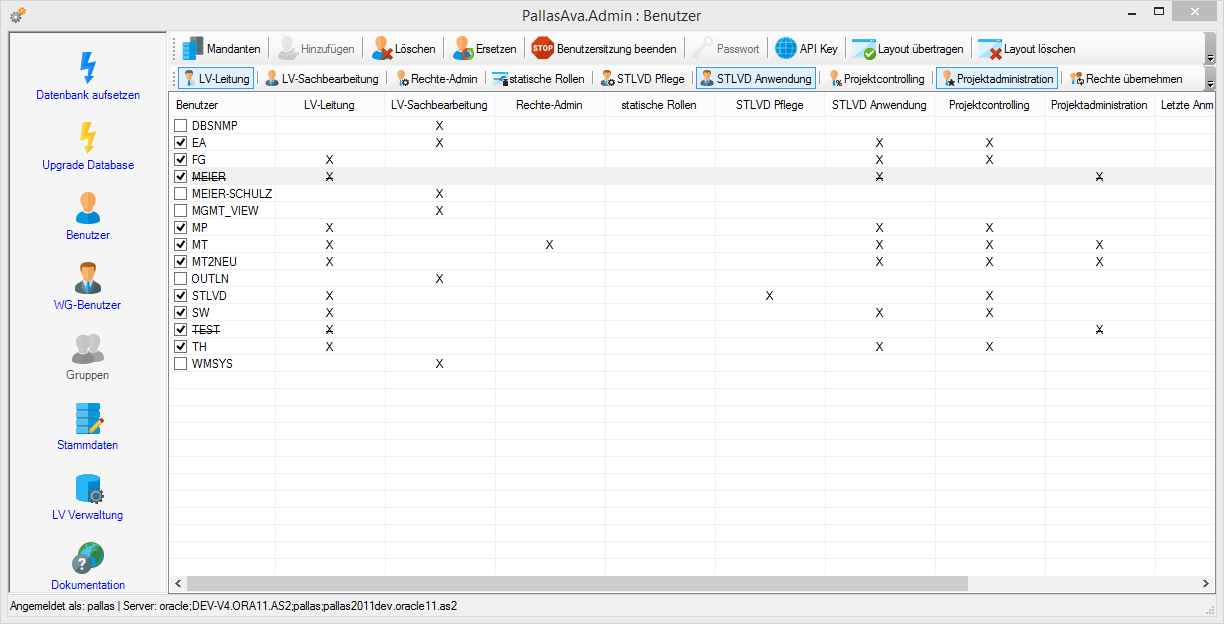Click the Mandanten toolbar button

(222, 48)
